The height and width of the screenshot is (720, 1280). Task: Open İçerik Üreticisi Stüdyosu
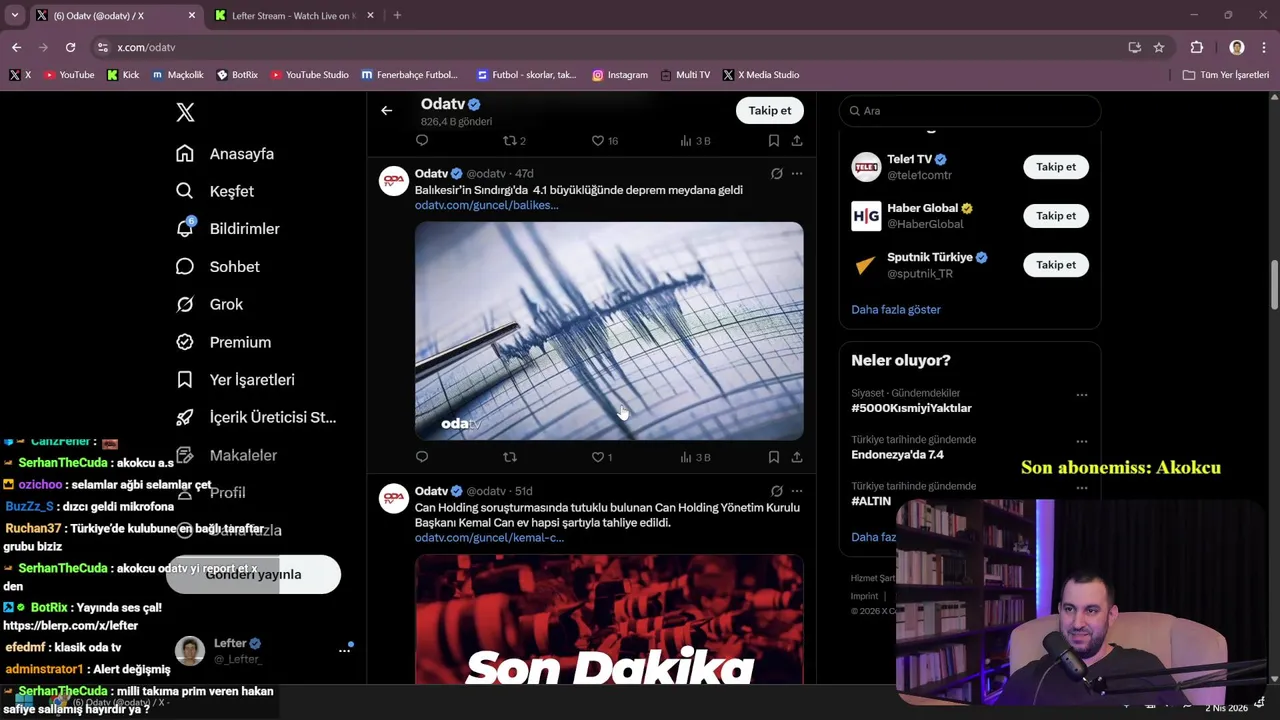click(256, 417)
